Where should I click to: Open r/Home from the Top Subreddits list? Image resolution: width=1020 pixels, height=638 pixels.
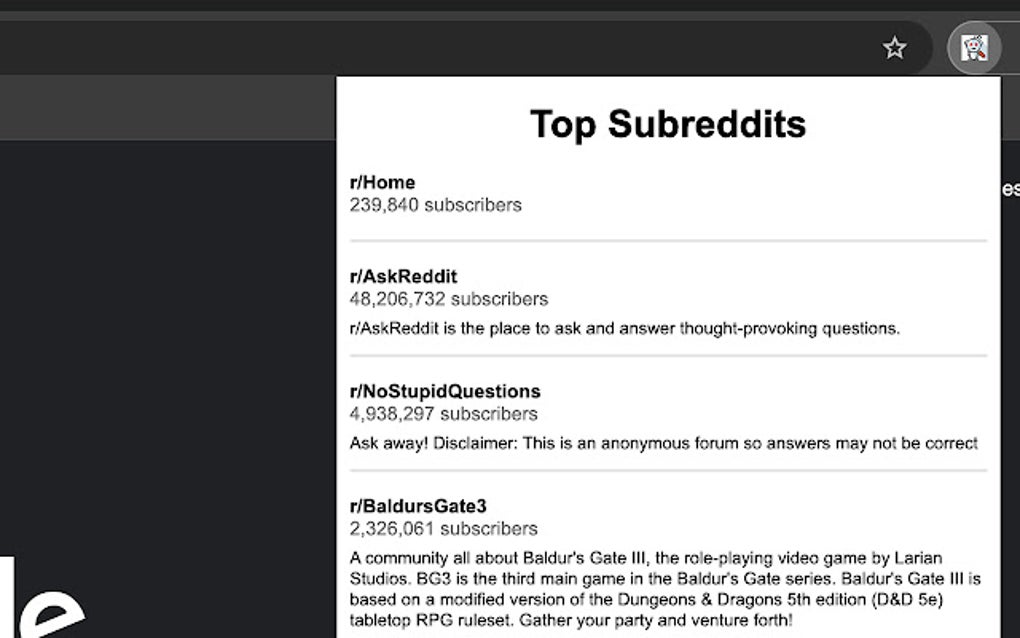click(x=382, y=182)
